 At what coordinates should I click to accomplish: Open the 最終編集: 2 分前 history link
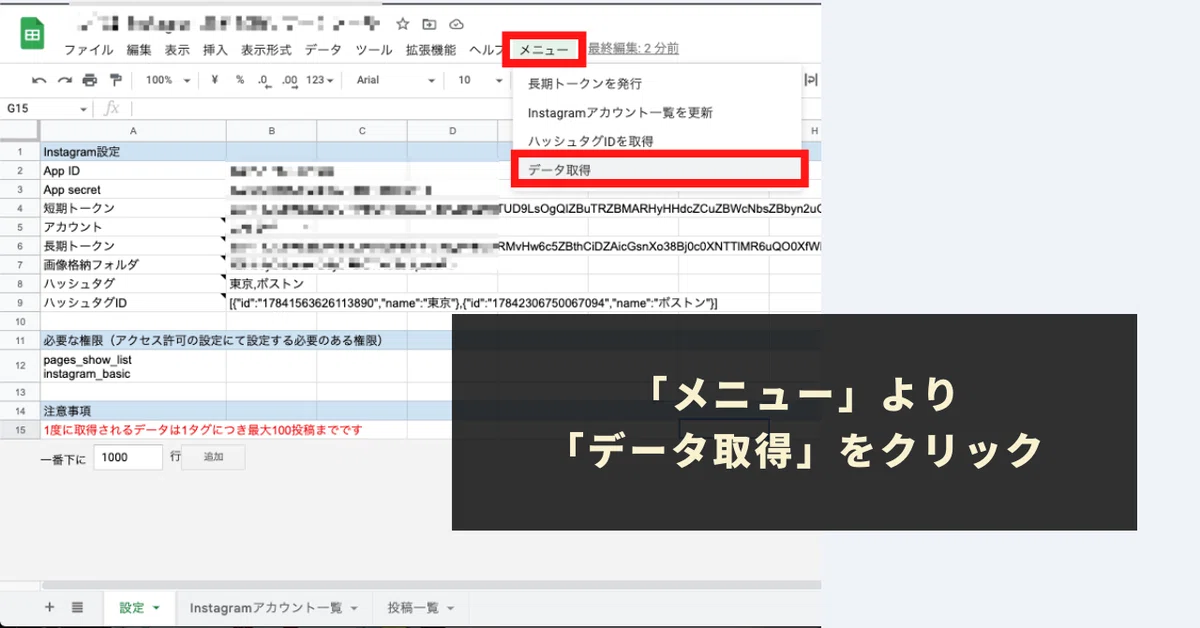click(634, 48)
